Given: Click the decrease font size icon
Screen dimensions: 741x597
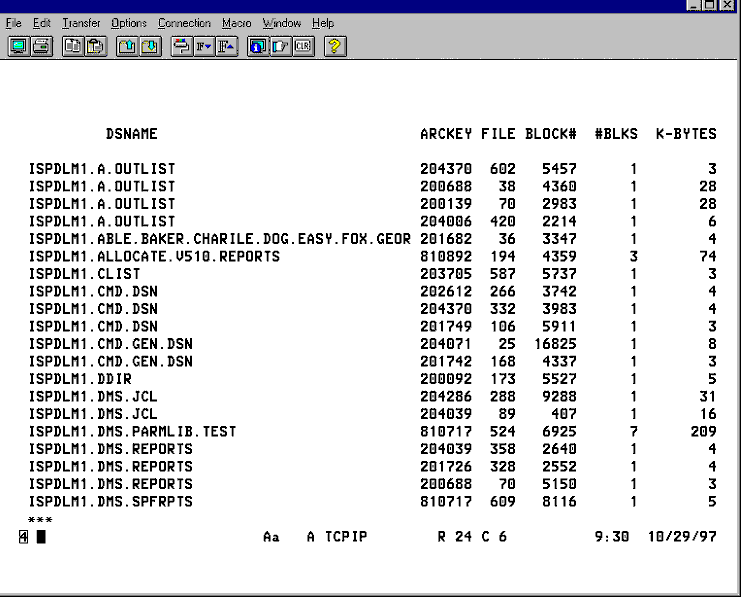Looking at the screenshot, I should pos(203,46).
